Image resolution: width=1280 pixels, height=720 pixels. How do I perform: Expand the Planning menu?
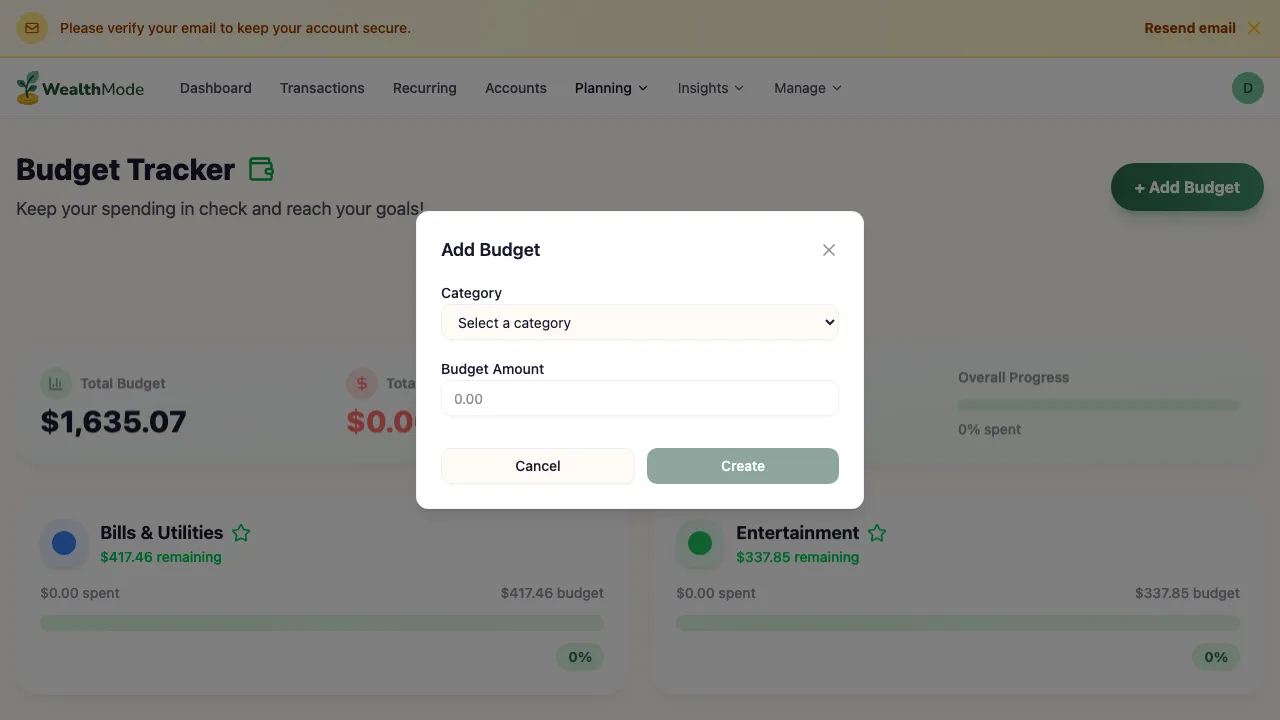tap(610, 88)
